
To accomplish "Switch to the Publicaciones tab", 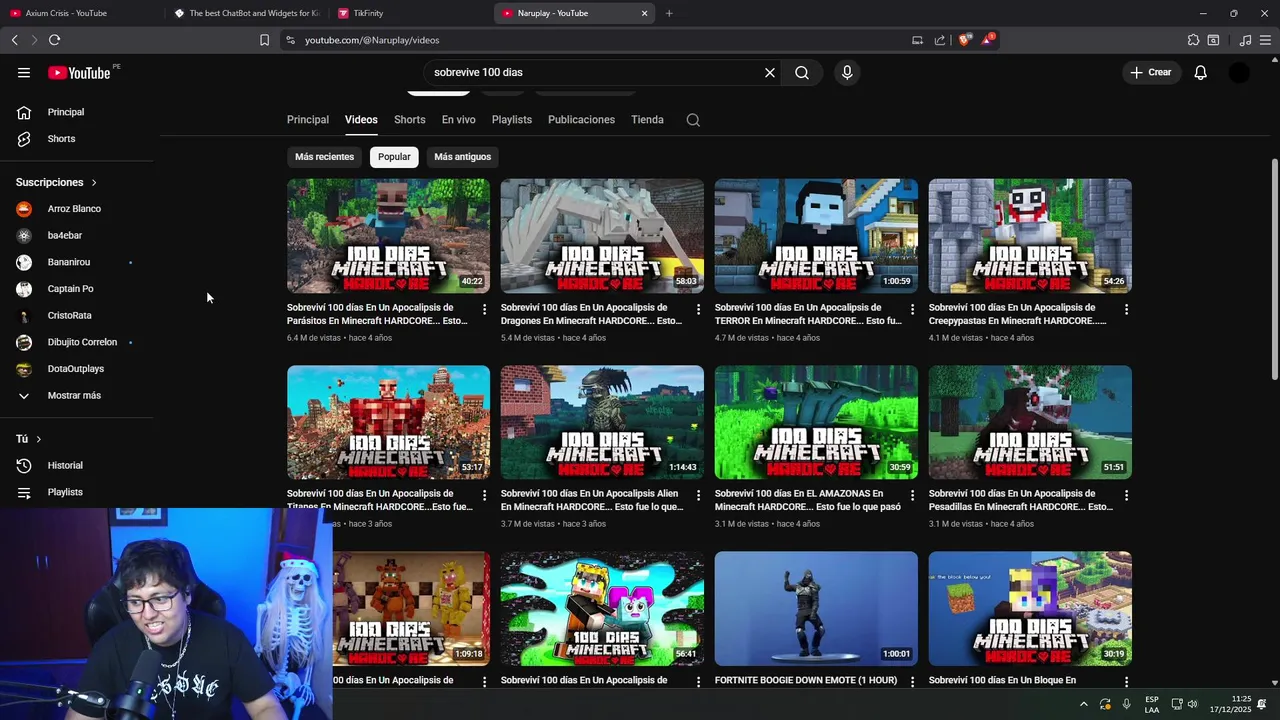I will coord(581,120).
